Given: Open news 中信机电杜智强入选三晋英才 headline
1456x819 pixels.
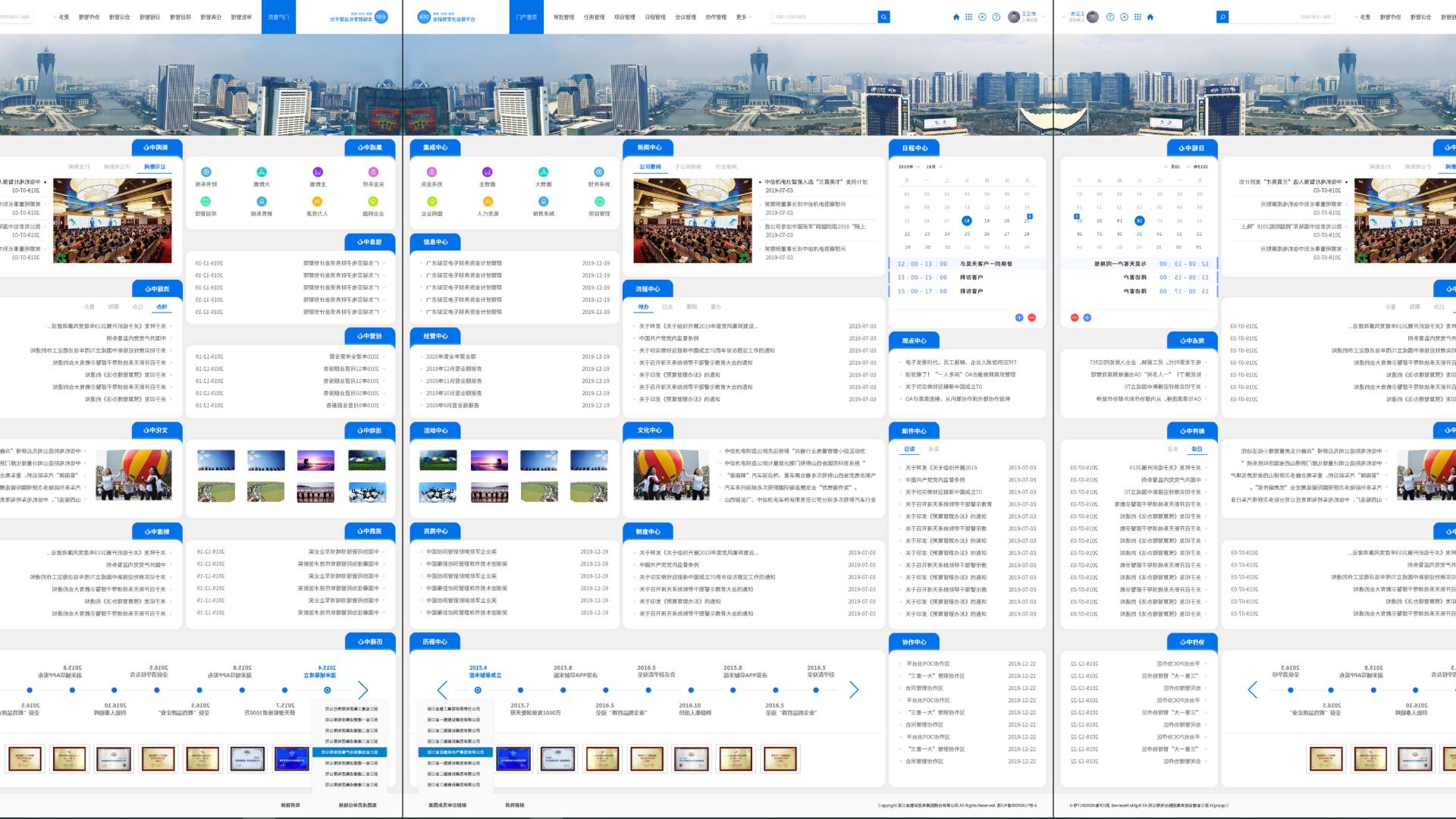Looking at the screenshot, I should pos(816,182).
